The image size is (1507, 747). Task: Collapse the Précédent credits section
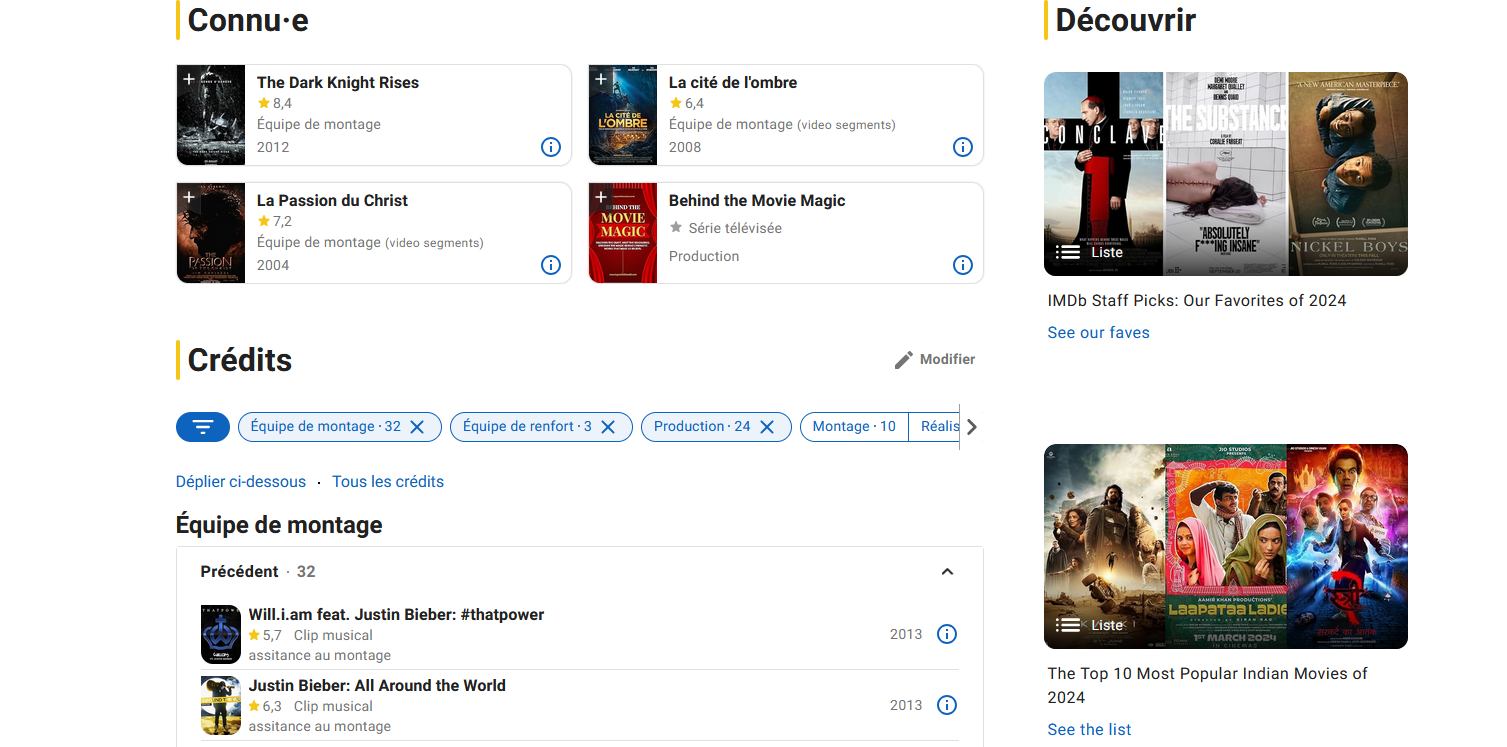click(x=947, y=572)
